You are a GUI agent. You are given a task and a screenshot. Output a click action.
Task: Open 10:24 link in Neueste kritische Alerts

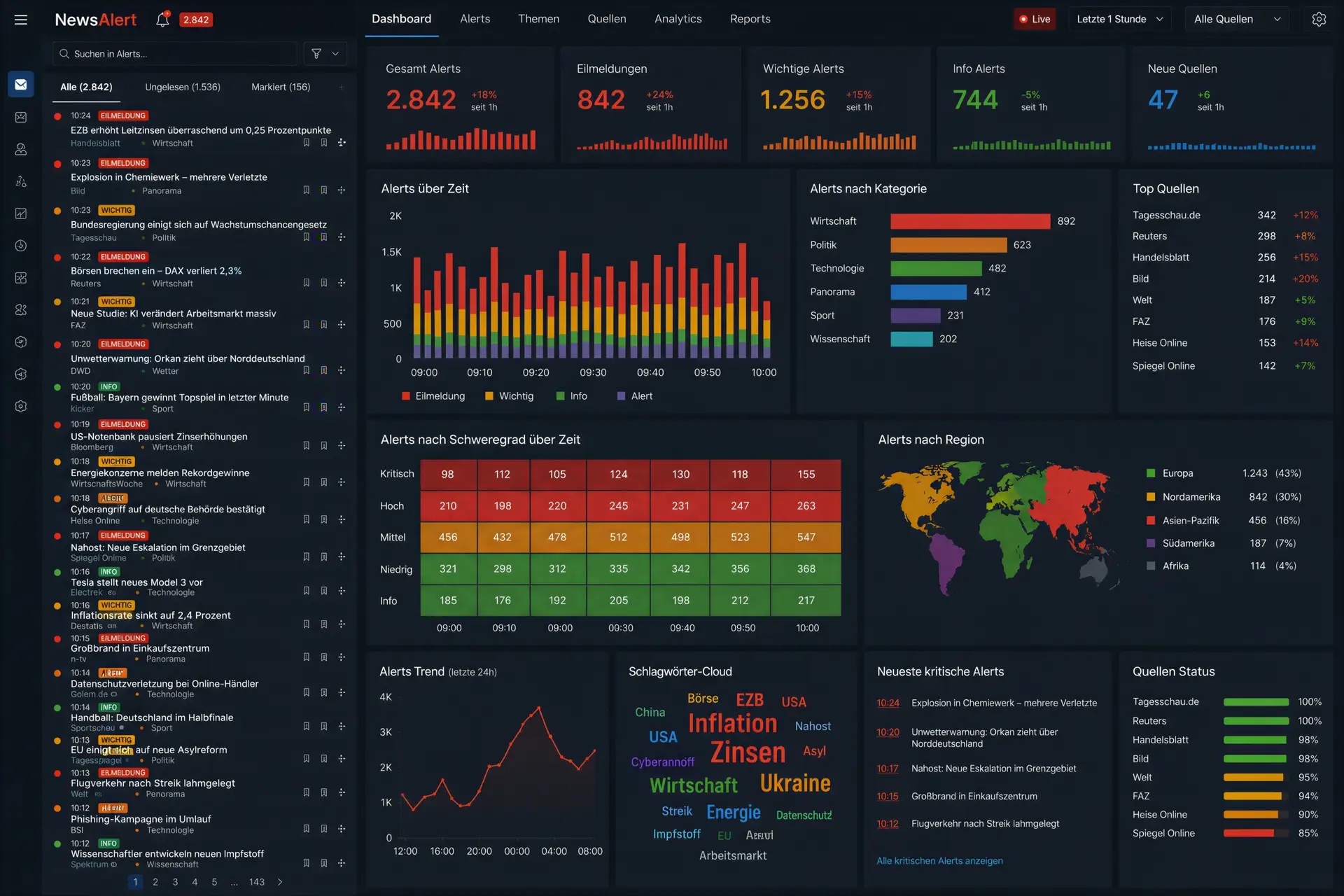(x=888, y=703)
